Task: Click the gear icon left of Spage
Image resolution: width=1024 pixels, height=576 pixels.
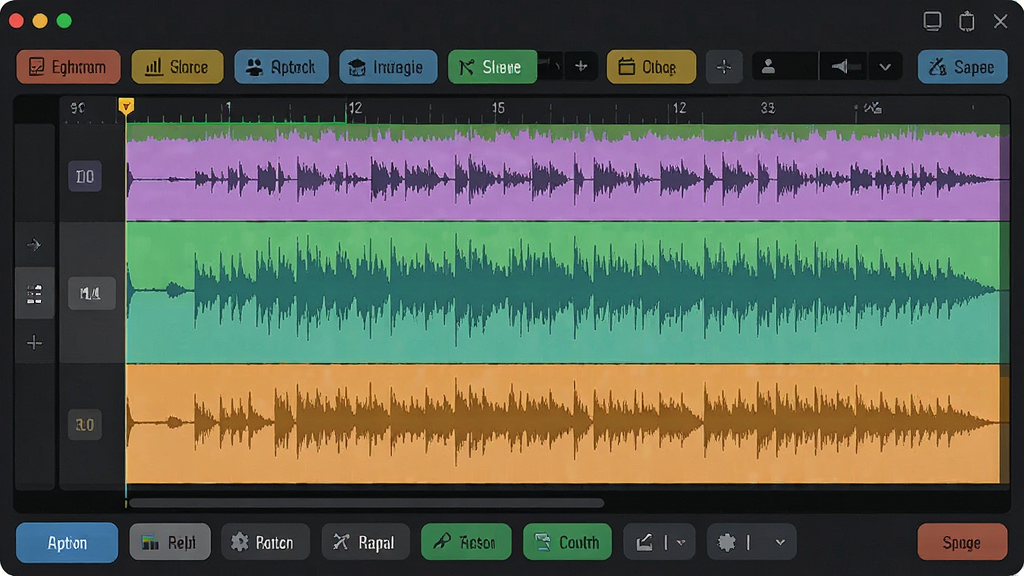Action: click(x=727, y=542)
